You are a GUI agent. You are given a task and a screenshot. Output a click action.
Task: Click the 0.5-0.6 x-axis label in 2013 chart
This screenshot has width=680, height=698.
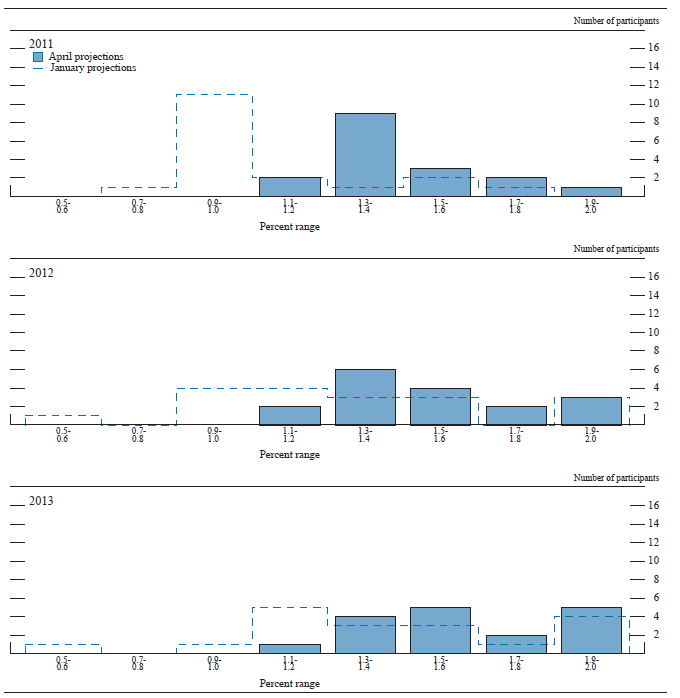pos(62,662)
